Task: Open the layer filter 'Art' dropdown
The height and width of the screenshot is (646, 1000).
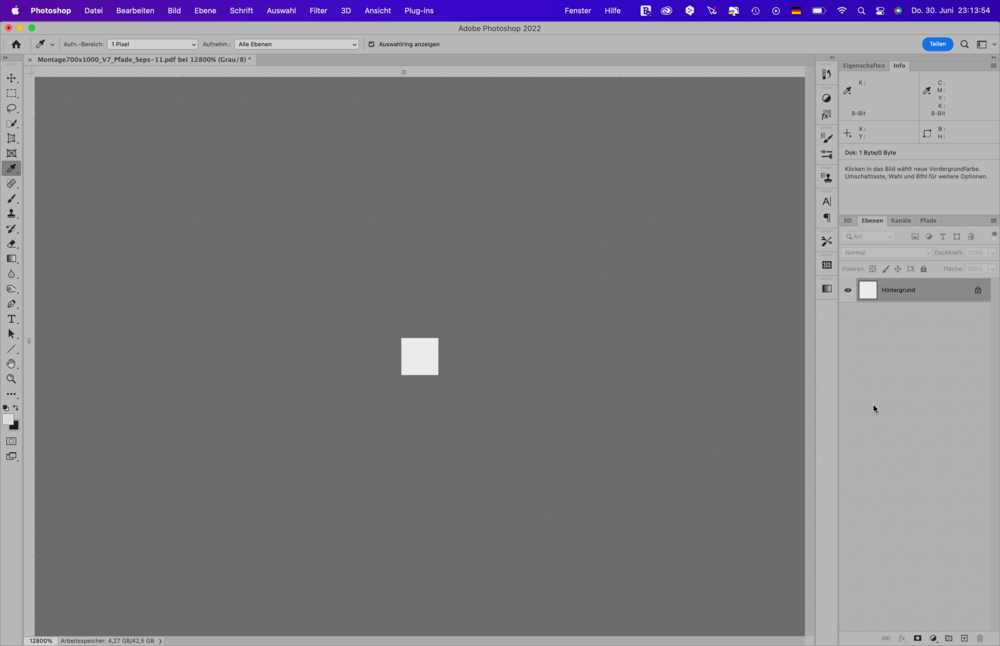Action: tap(869, 237)
